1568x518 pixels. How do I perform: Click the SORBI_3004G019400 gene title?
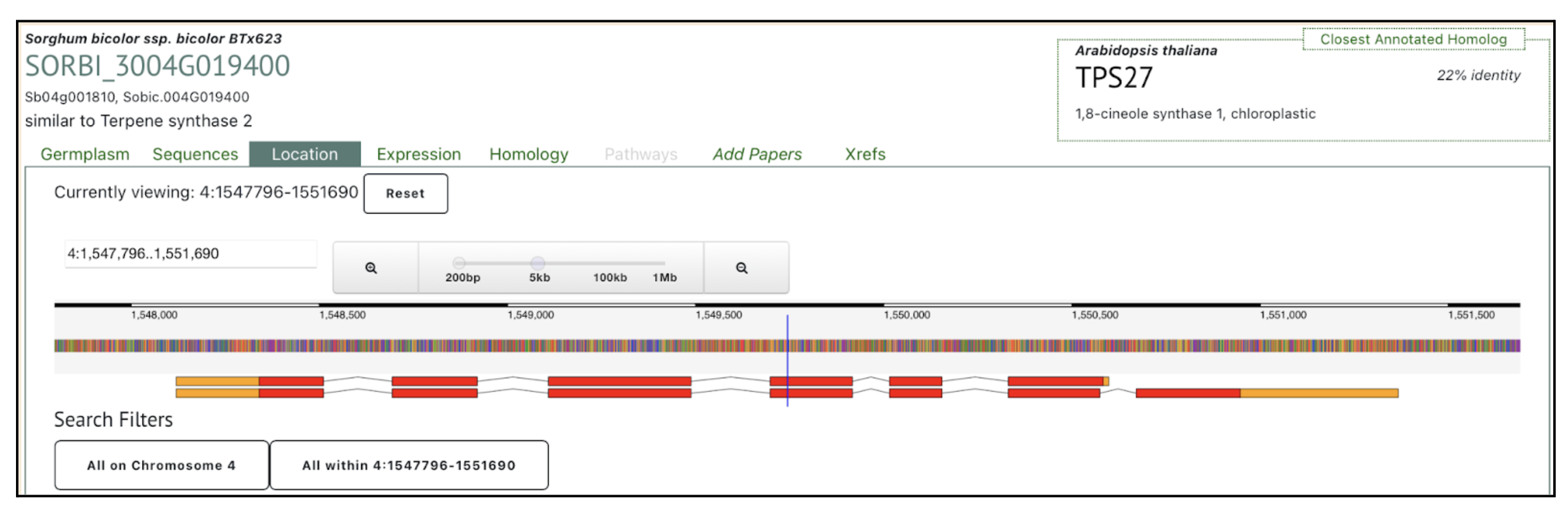pyautogui.click(x=157, y=66)
